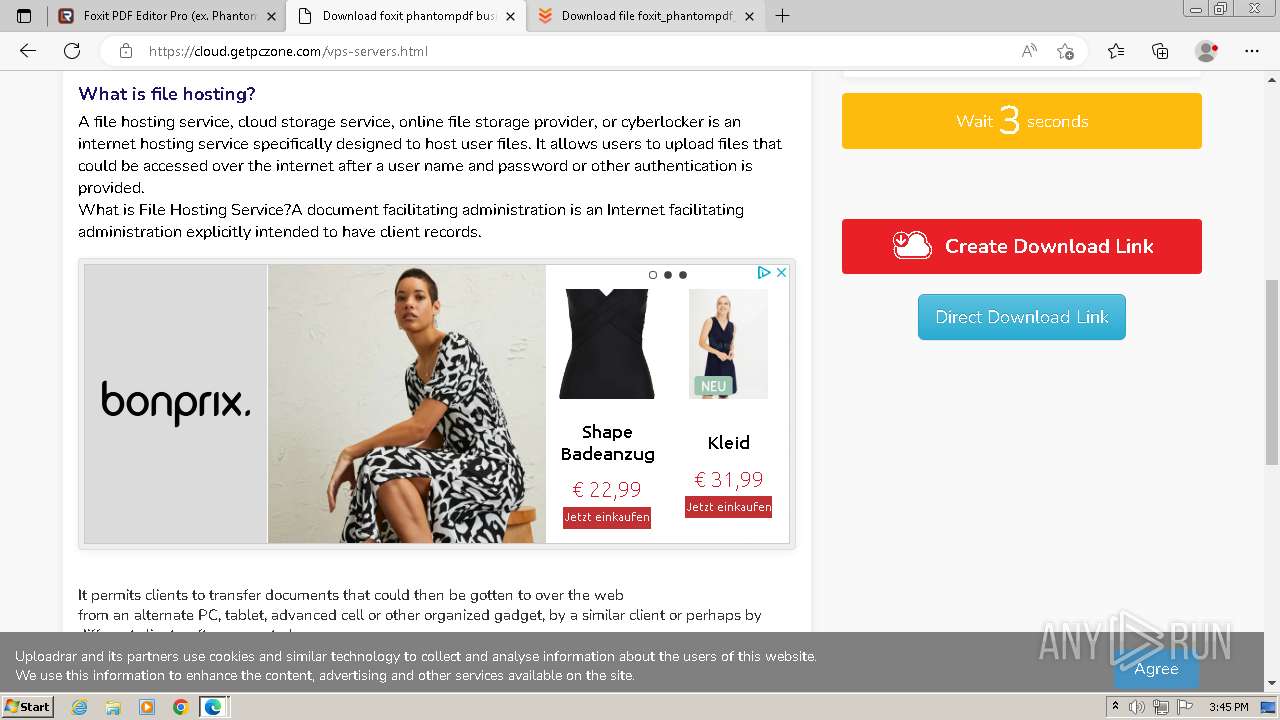Switch to Download file foxit_phantompdf tab
This screenshot has height=720, width=1280.
pos(645,16)
